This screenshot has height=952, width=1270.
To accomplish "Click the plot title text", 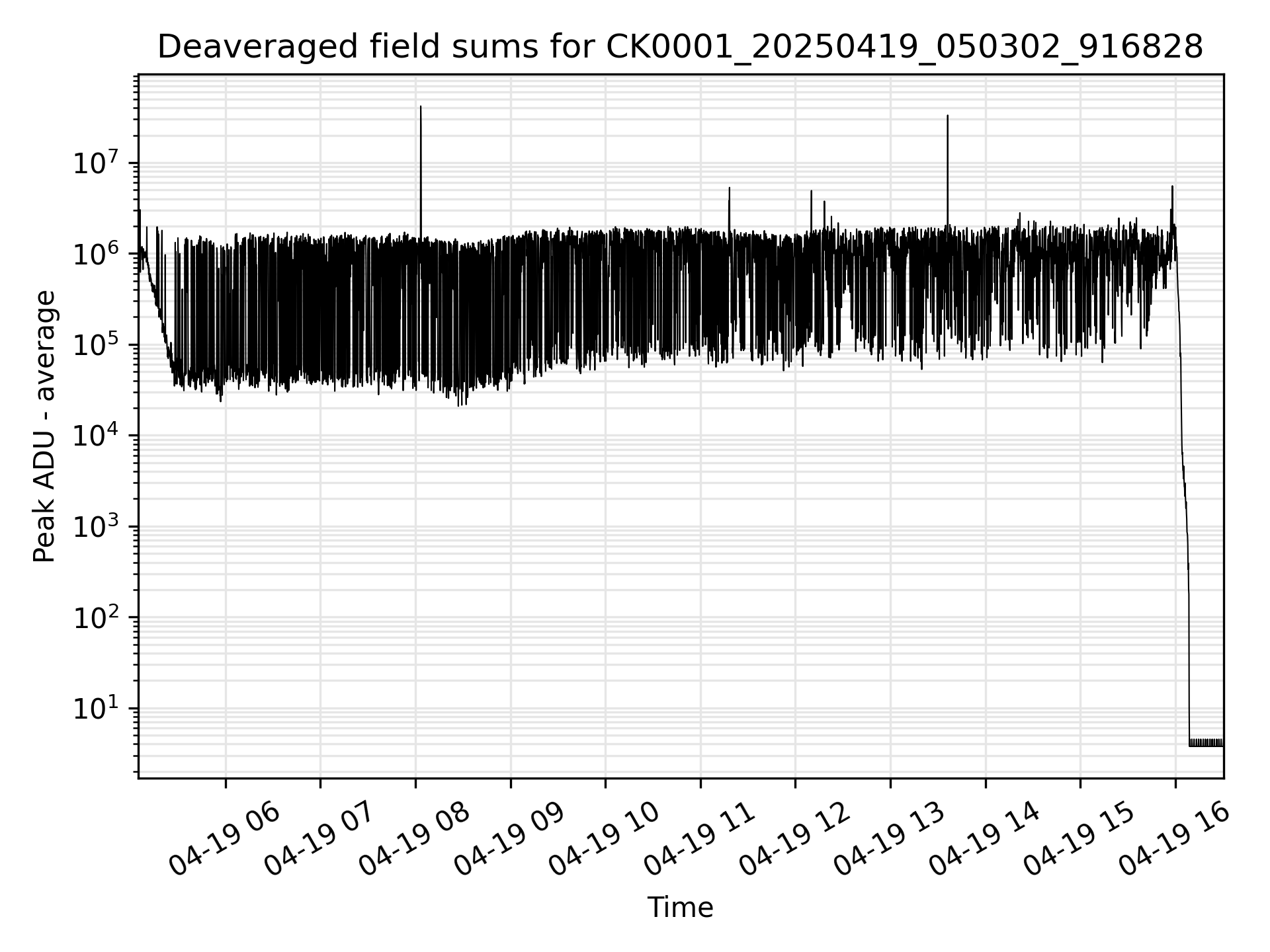I will click(680, 48).
